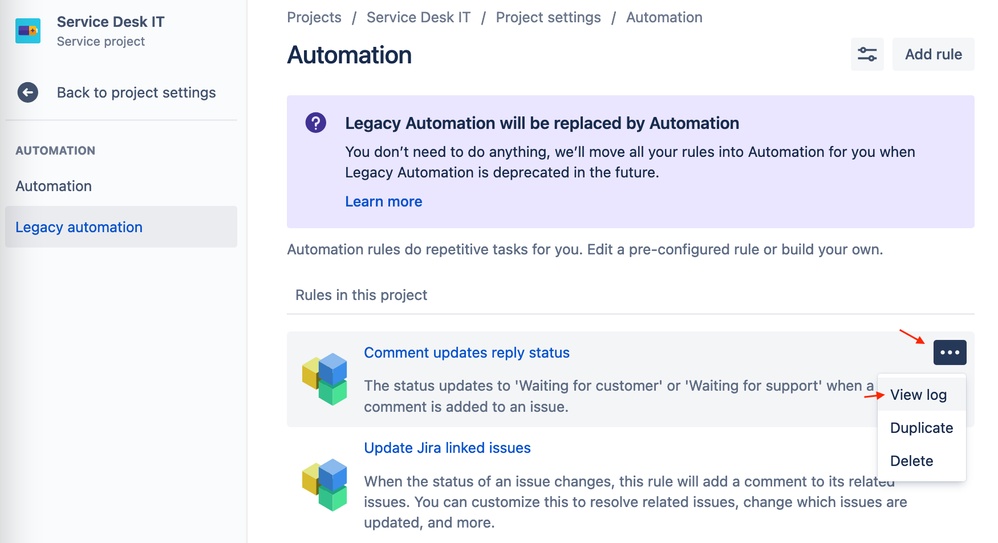Viewport: 998px width, 543px height.
Task: Select Legacy automation in the sidebar
Action: [x=121, y=227]
